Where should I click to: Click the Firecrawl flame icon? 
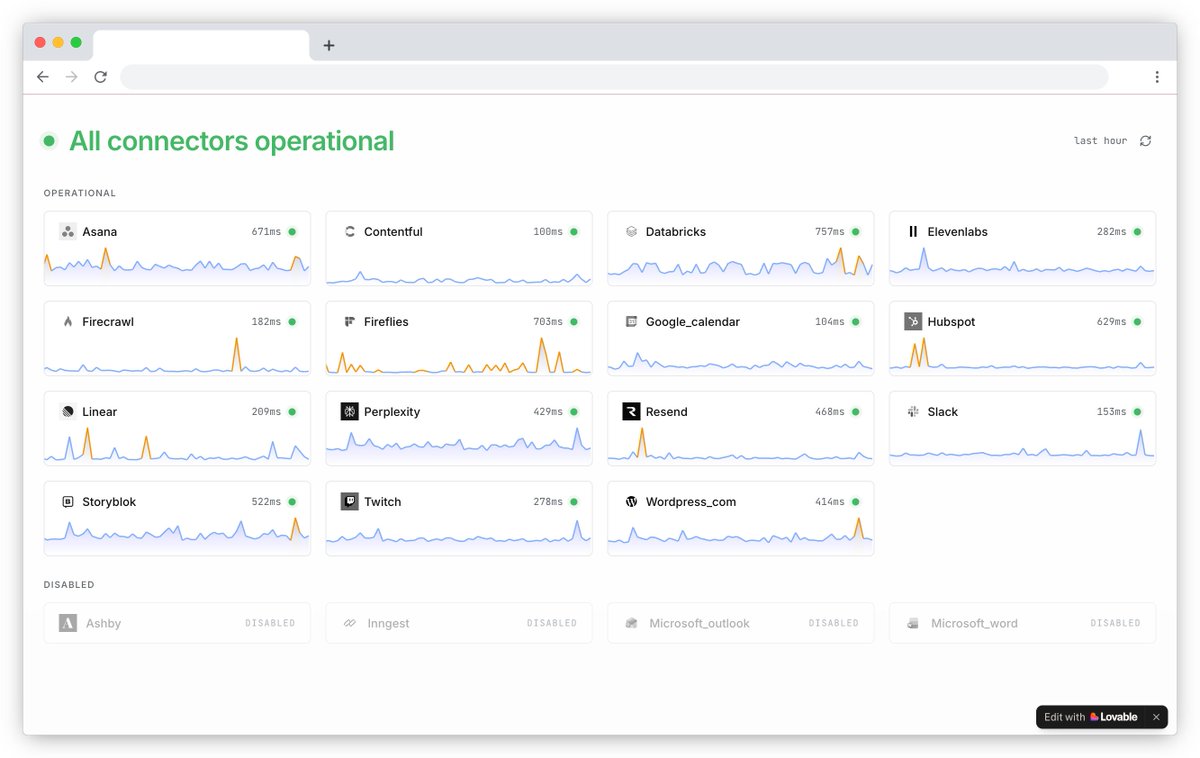pyautogui.click(x=68, y=322)
